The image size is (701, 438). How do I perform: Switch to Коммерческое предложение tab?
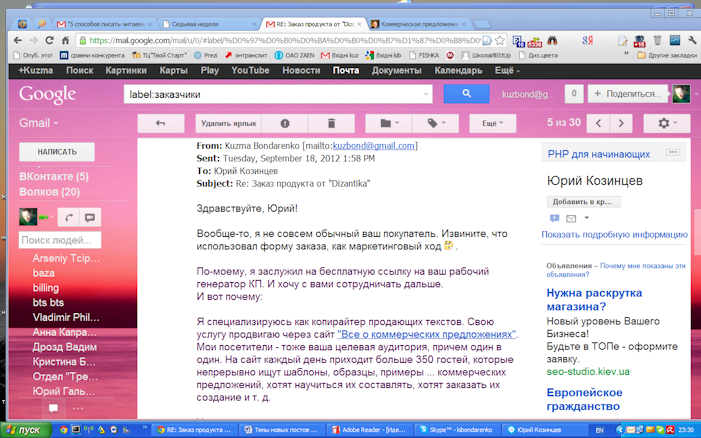pos(418,24)
